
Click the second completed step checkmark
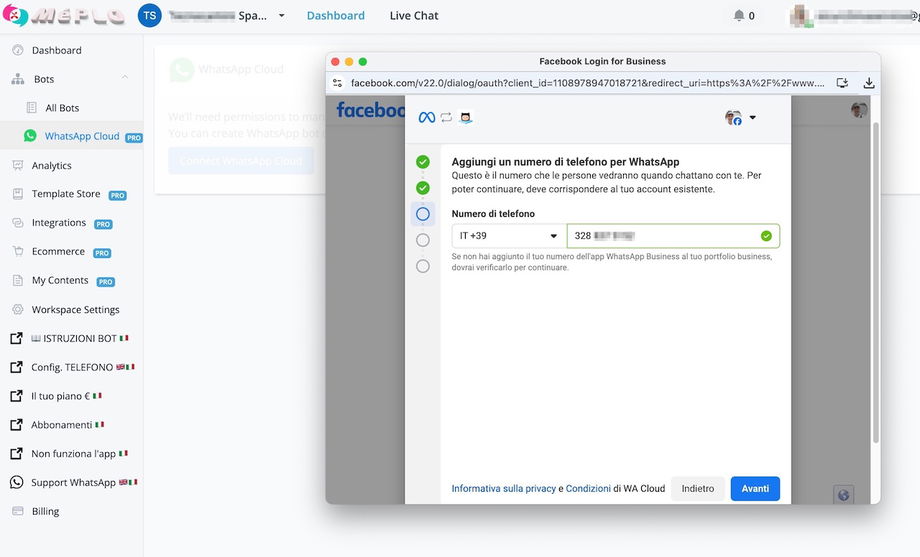tap(422, 188)
